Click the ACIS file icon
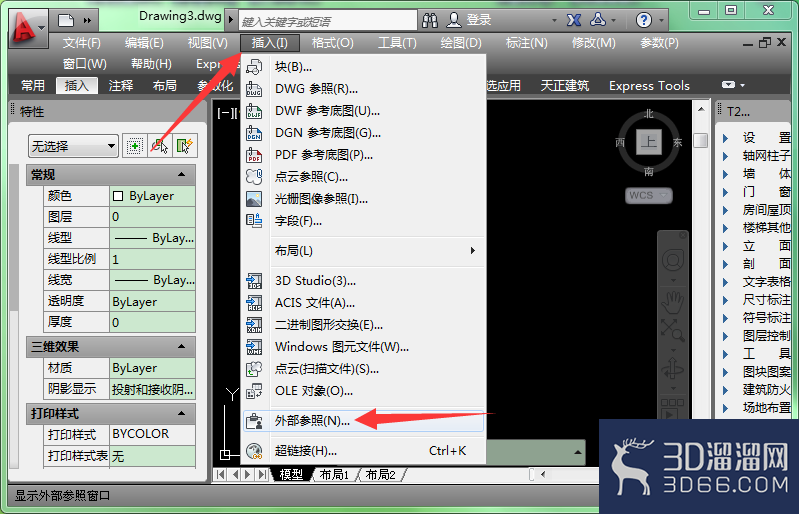The height and width of the screenshot is (514, 799). (254, 303)
